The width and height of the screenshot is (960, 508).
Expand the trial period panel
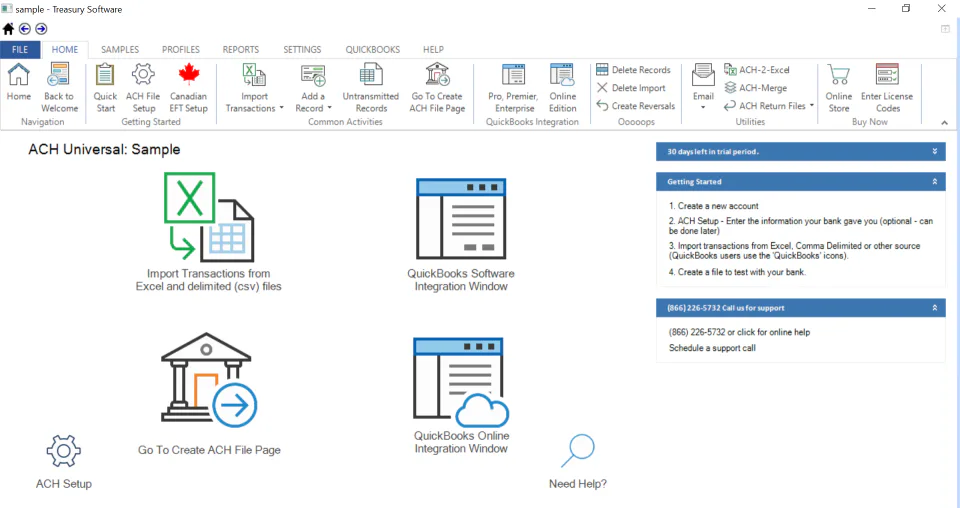click(934, 151)
